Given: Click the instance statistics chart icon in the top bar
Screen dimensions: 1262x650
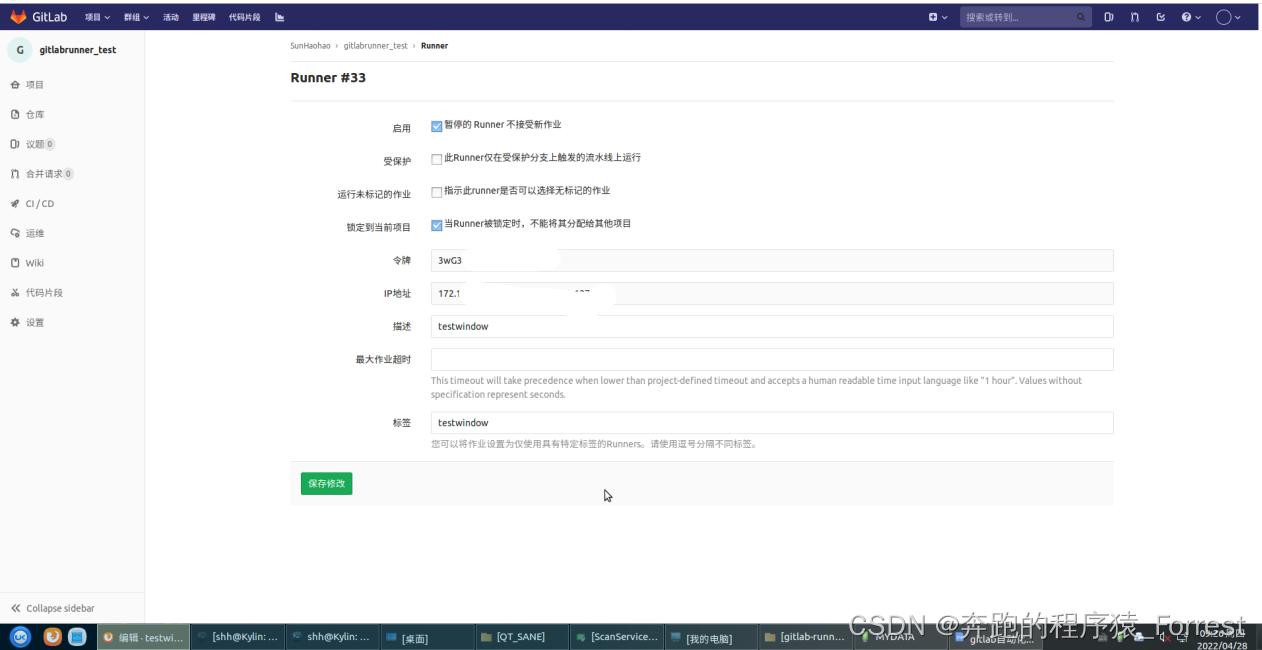Looking at the screenshot, I should click(x=279, y=17).
